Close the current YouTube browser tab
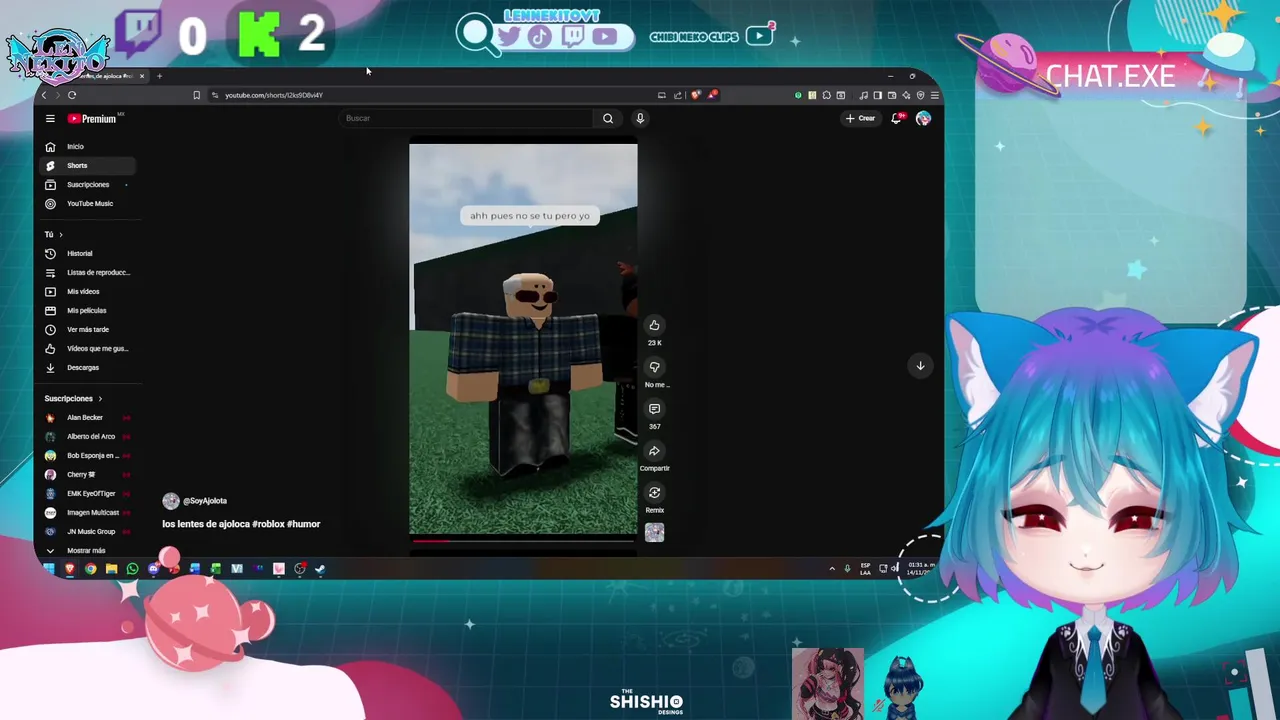1280x720 pixels. pos(142,76)
